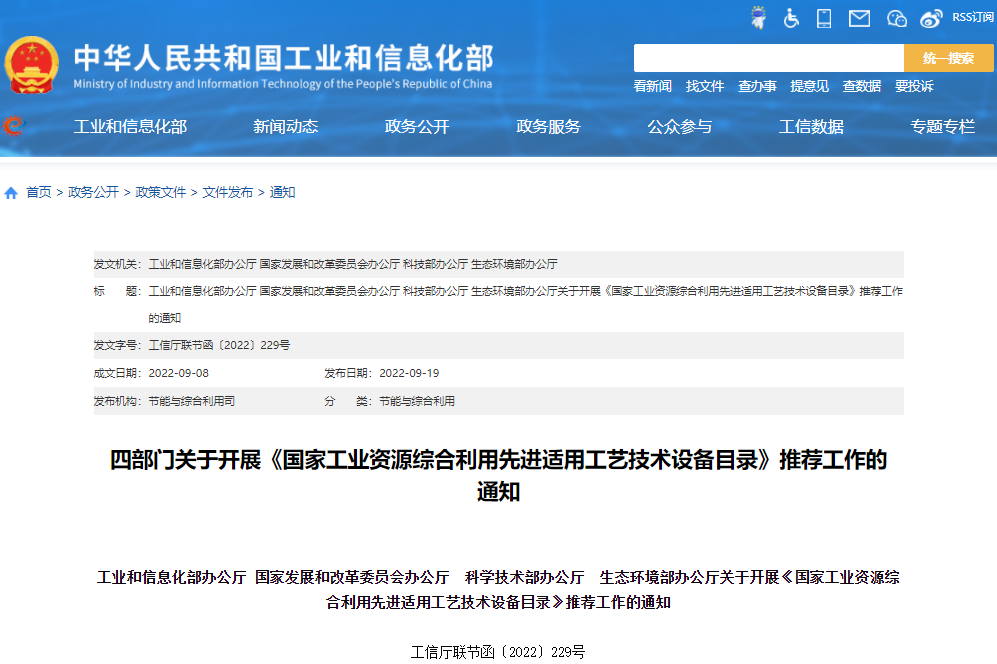Click the home icon in the breadcrumb
Image resolution: width=997 pixels, height=664 pixels.
click(11, 194)
